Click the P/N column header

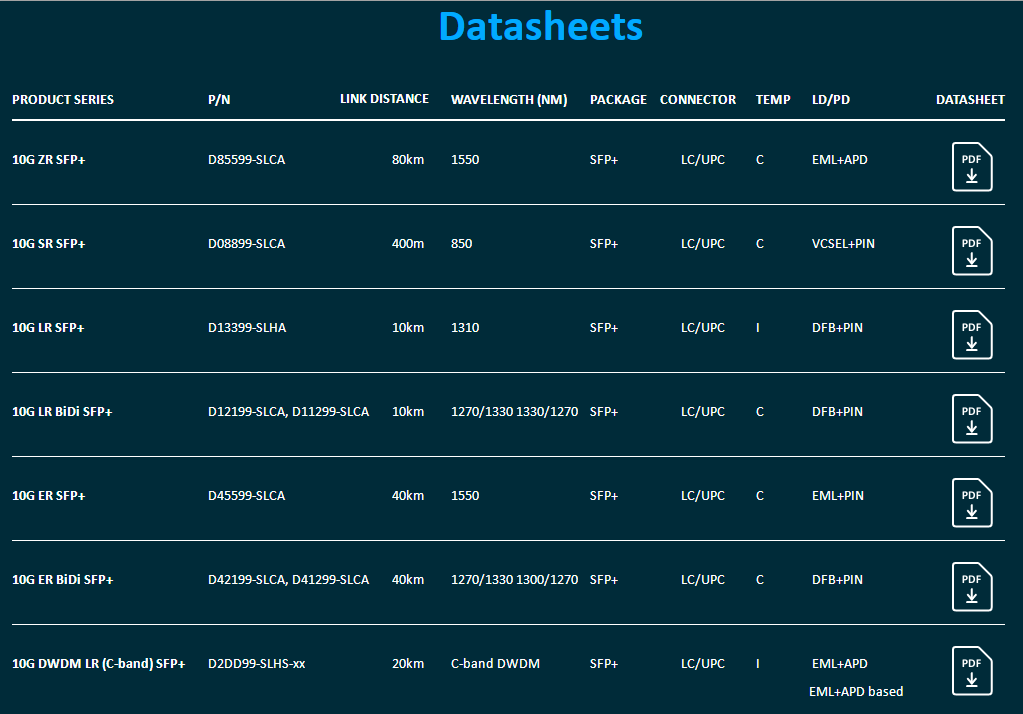[219, 100]
